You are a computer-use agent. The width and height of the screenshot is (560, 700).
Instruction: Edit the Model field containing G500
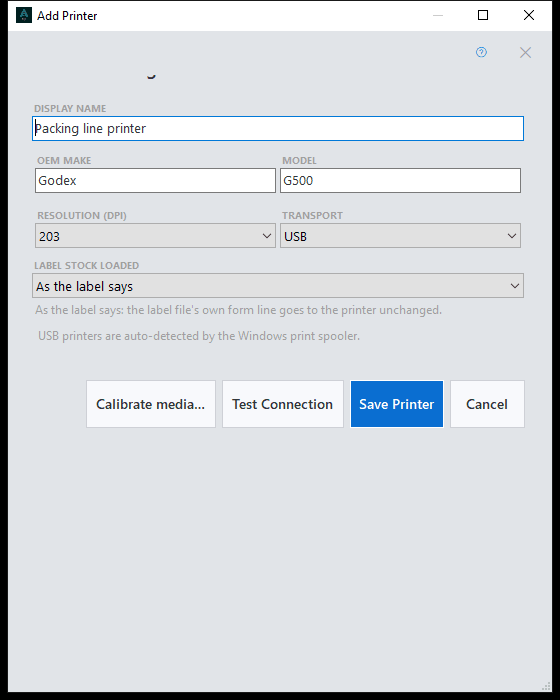coord(400,180)
